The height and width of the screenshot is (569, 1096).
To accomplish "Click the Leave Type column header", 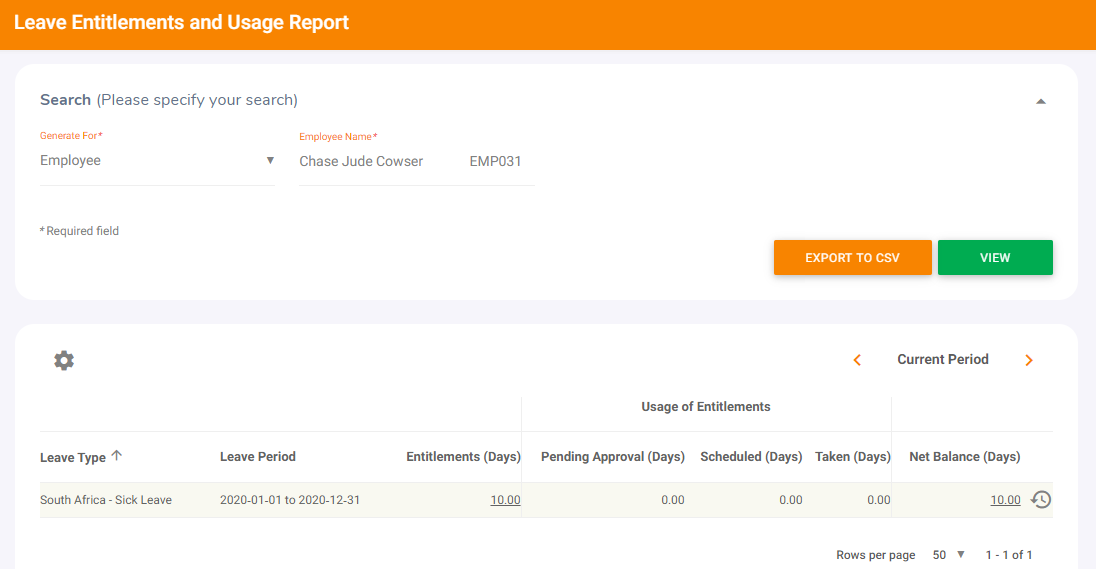I will [x=73, y=457].
